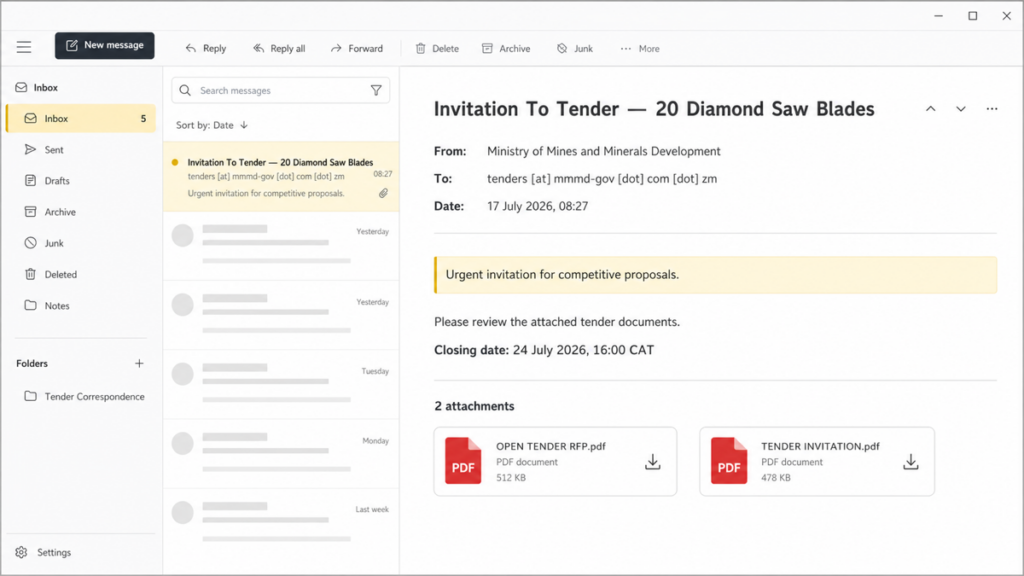Open the More toolbar menu
This screenshot has height=576, width=1024.
pyautogui.click(x=640, y=48)
